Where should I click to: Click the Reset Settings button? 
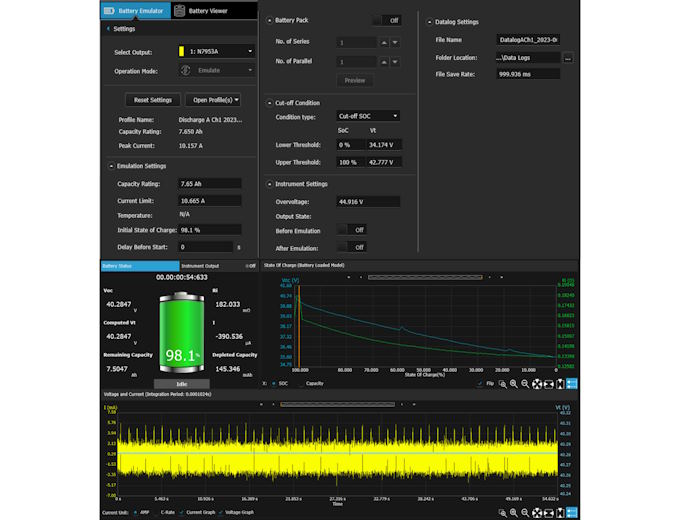[153, 100]
